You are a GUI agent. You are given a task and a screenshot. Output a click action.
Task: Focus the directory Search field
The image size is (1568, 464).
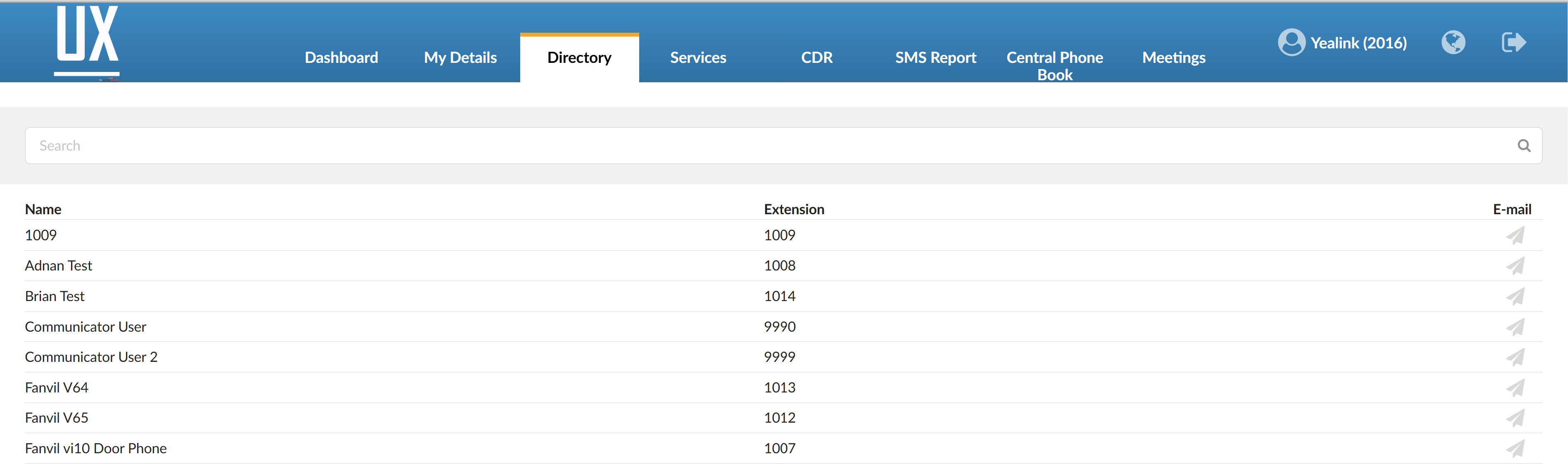click(x=783, y=146)
